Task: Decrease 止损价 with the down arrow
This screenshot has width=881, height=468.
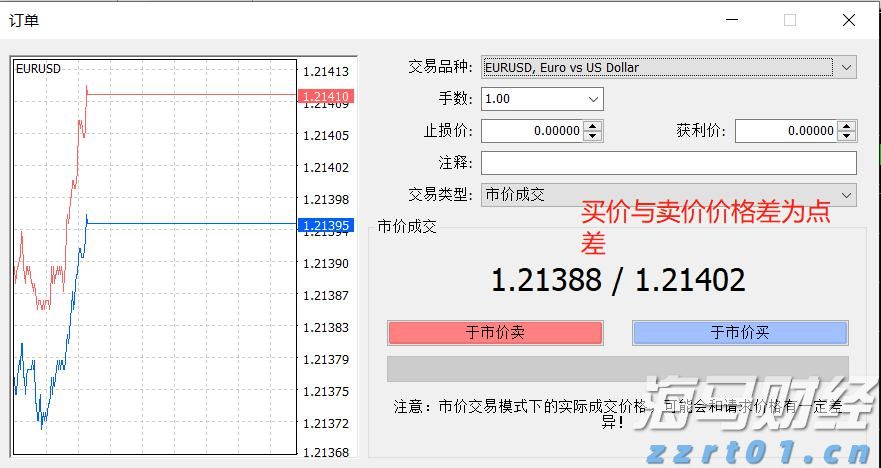Action: click(593, 136)
